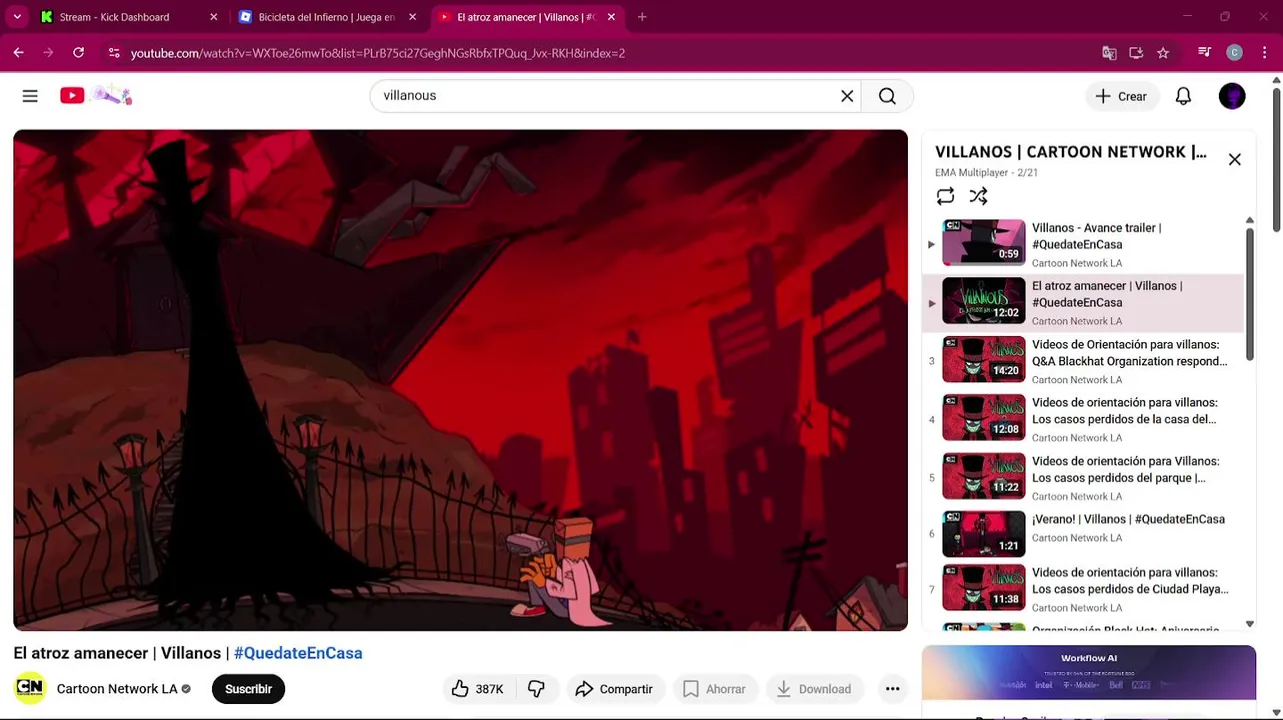1283x720 pixels.
Task: Close the El atroz amanecer tab
Action: 611,17
